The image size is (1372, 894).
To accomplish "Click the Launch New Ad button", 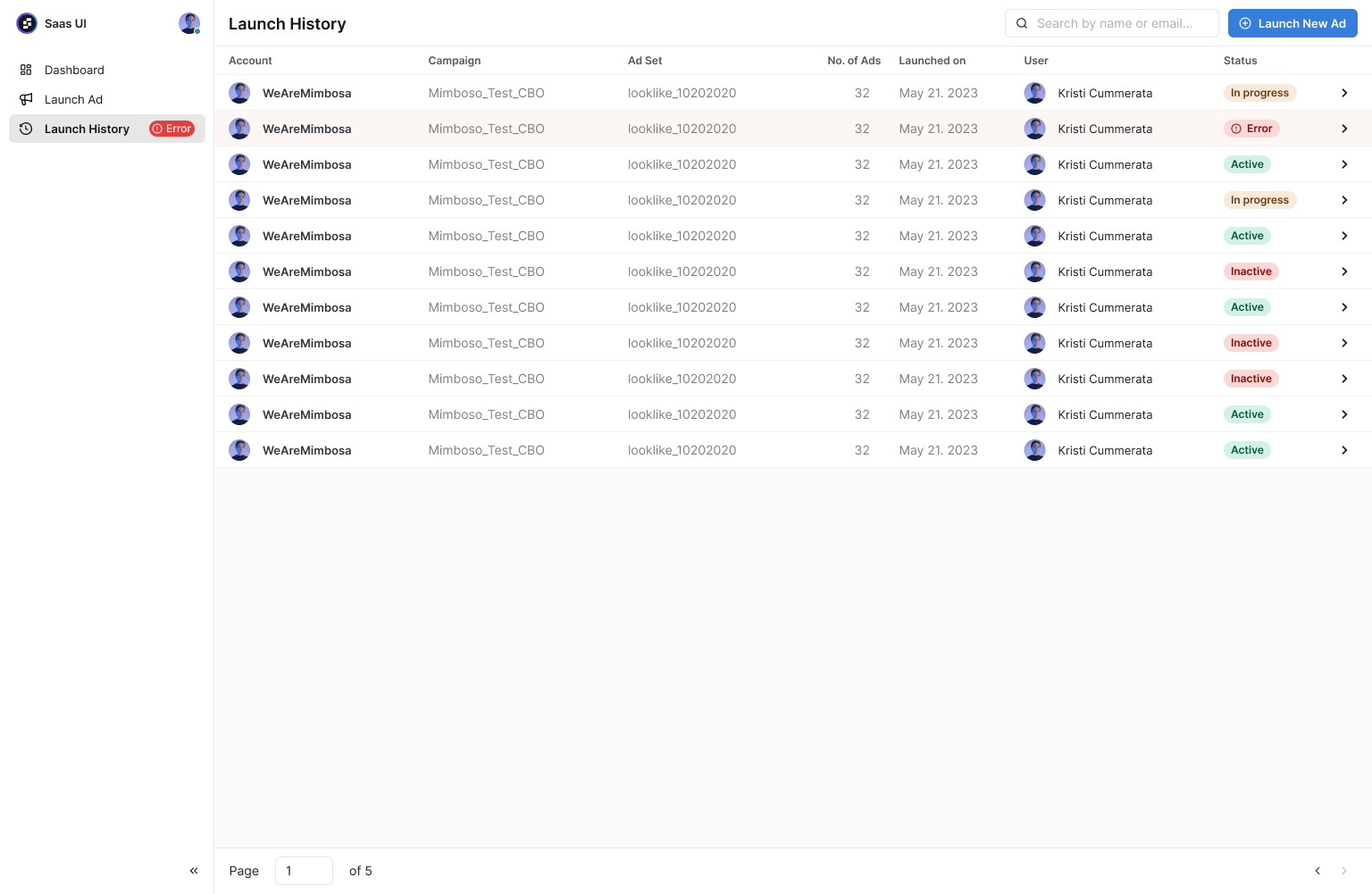I will pos(1293,23).
